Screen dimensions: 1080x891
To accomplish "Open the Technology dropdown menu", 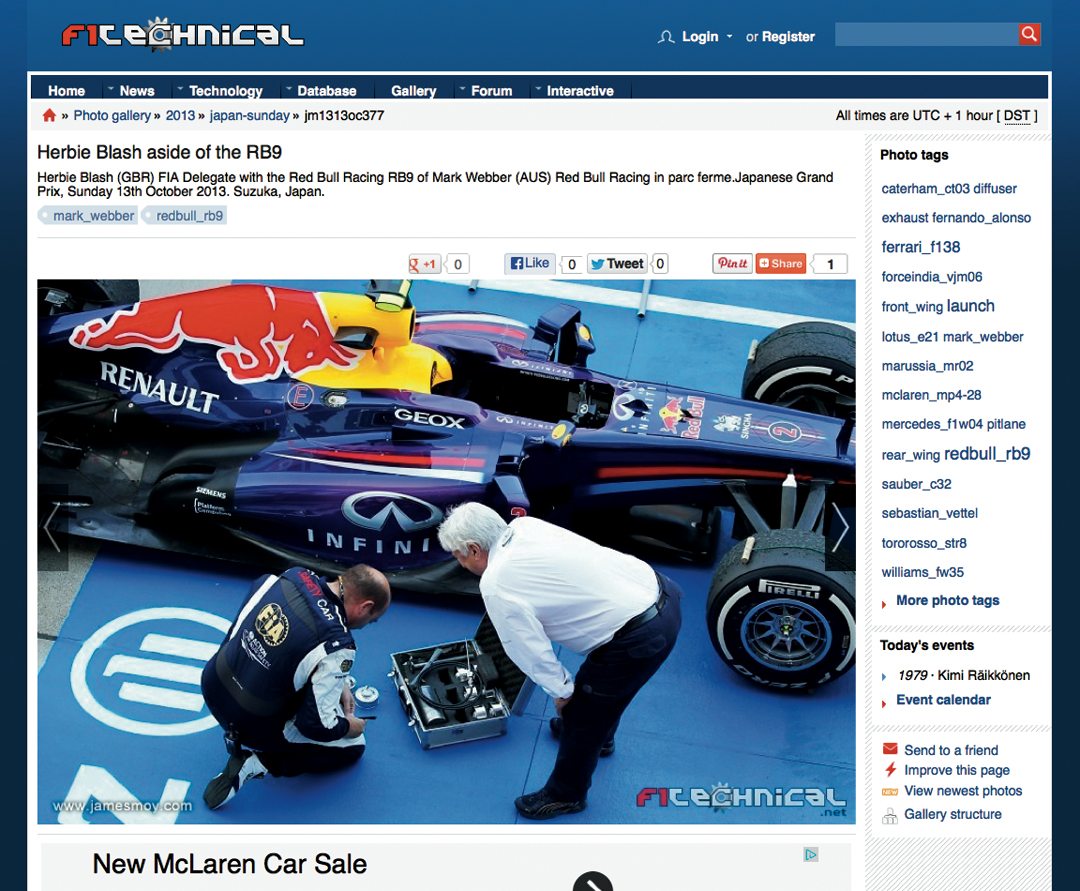I will 225,90.
